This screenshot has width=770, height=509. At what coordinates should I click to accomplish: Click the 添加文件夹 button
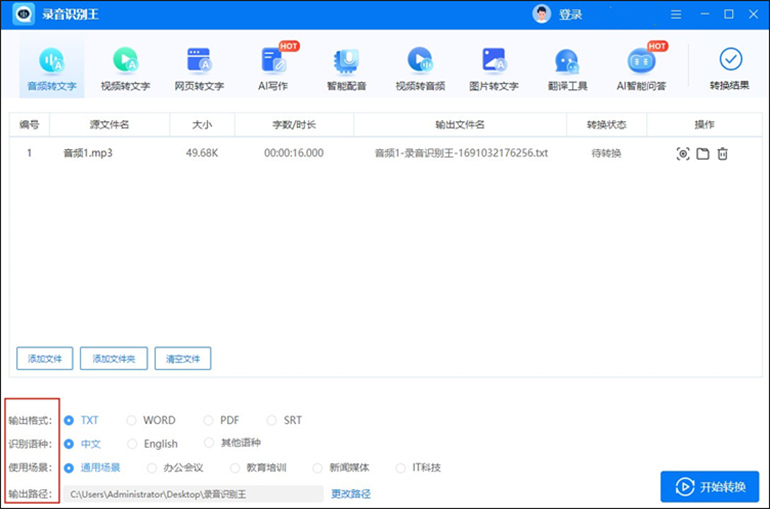113,358
